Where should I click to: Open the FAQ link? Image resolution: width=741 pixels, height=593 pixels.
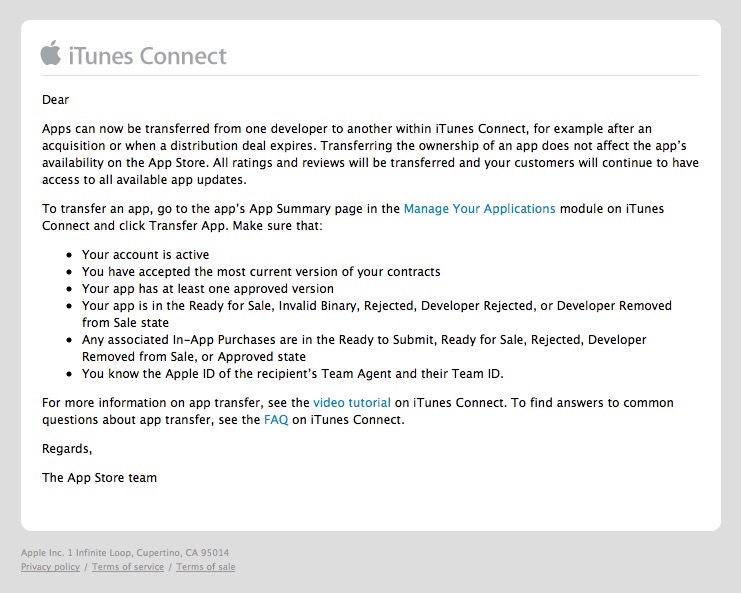(x=276, y=420)
